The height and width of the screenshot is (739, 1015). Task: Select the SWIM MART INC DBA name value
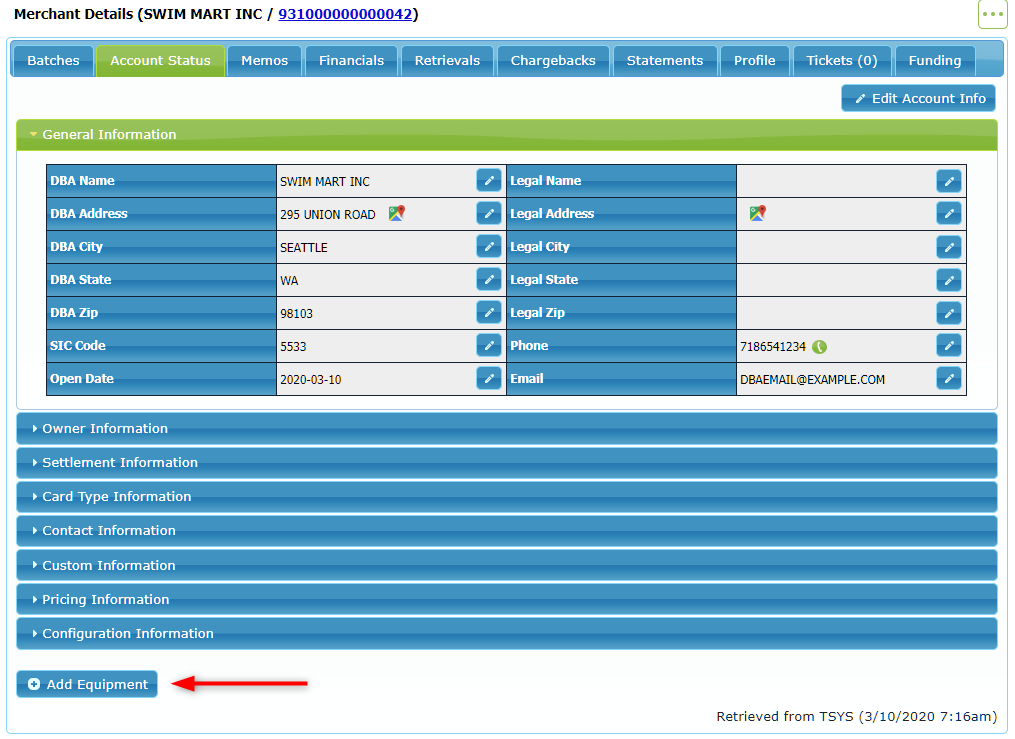[x=324, y=182]
